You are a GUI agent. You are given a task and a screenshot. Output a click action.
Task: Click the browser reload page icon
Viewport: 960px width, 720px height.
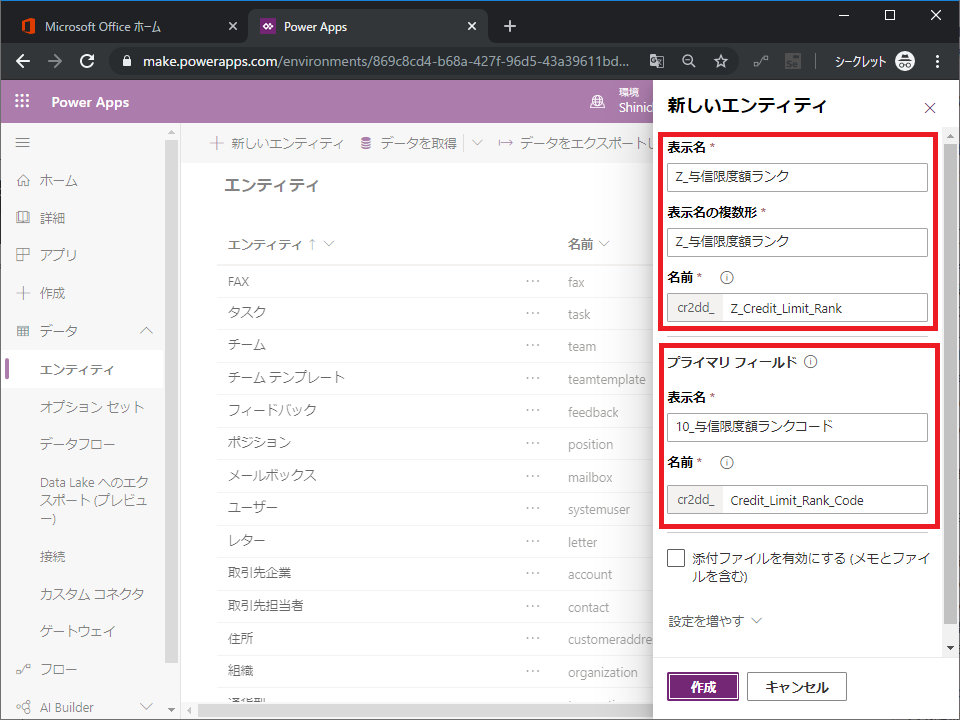pyautogui.click(x=87, y=61)
